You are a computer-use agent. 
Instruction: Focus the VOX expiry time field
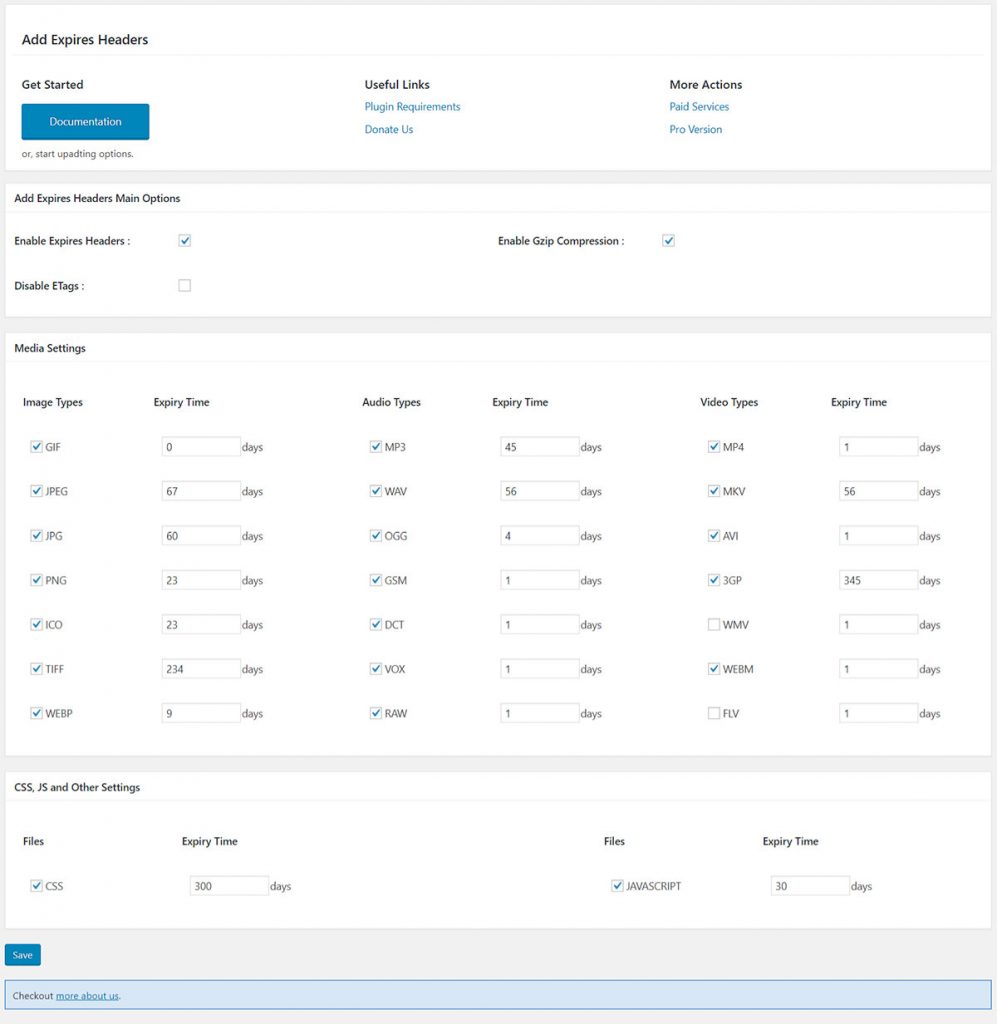coord(540,669)
